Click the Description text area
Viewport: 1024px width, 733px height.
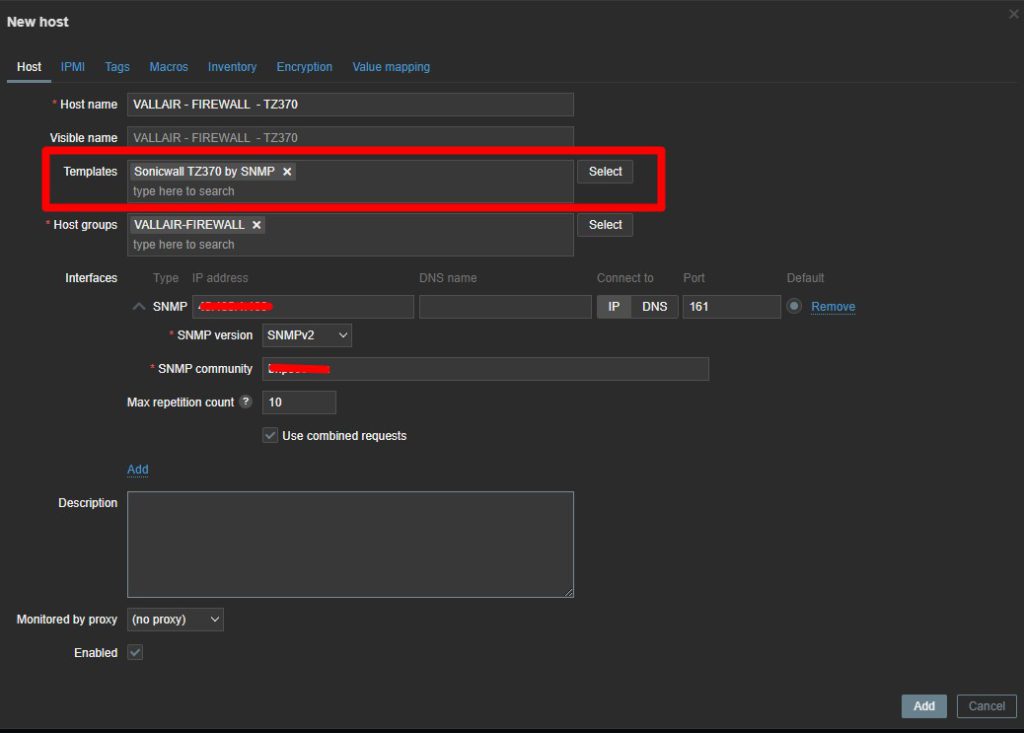[350, 544]
